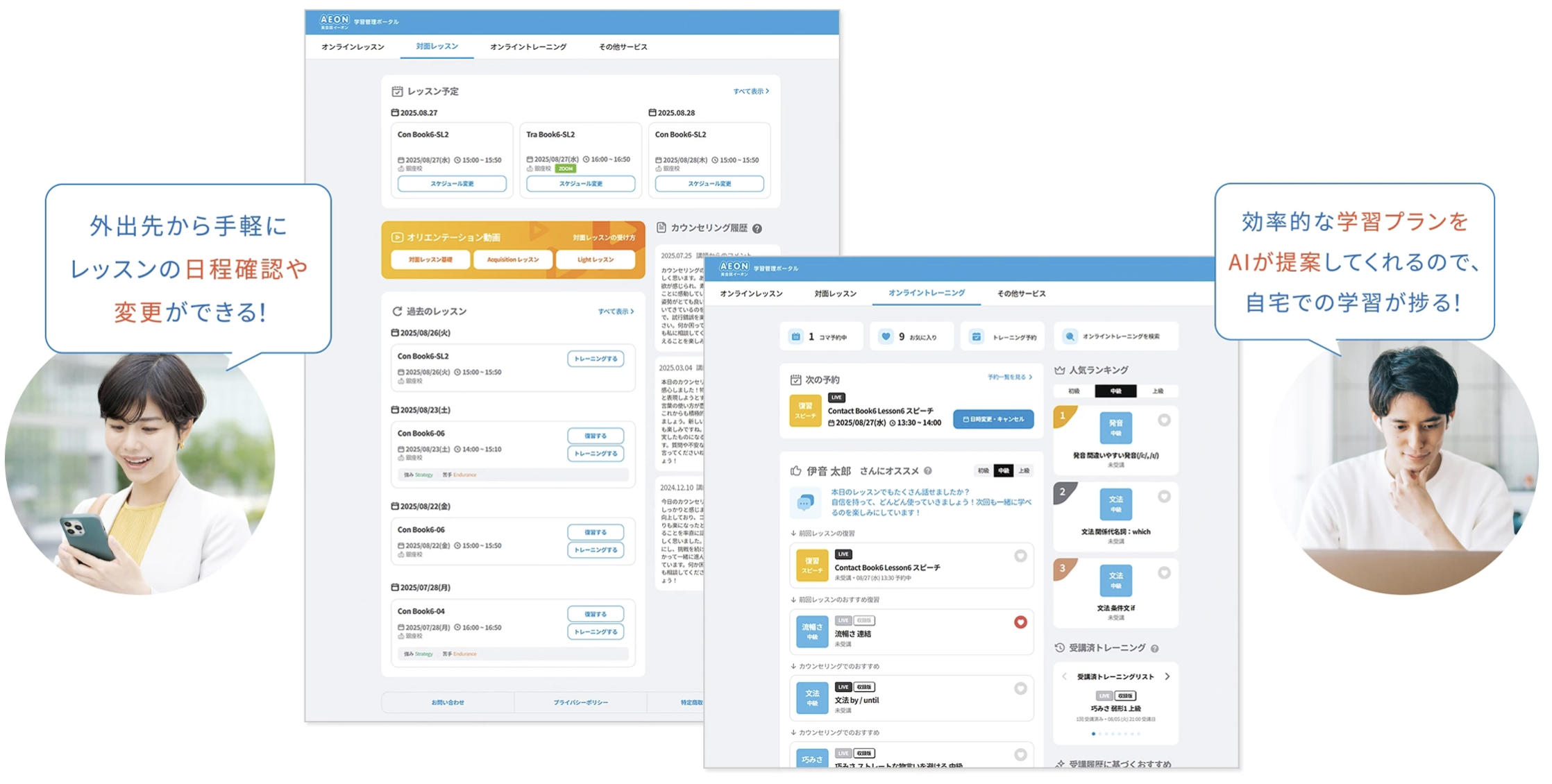
Task: Open the Acquisition レッスン orientation video
Action: [513, 259]
